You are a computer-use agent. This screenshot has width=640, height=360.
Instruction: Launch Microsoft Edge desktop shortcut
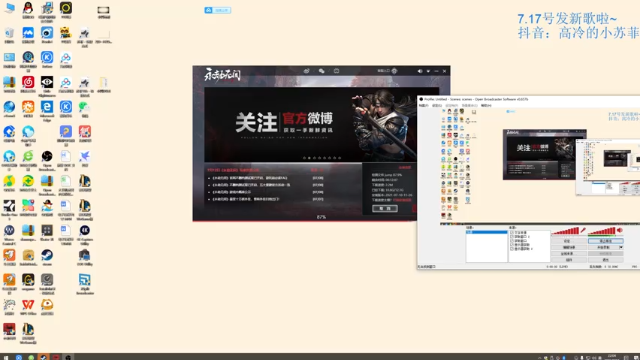pyautogui.click(x=47, y=111)
